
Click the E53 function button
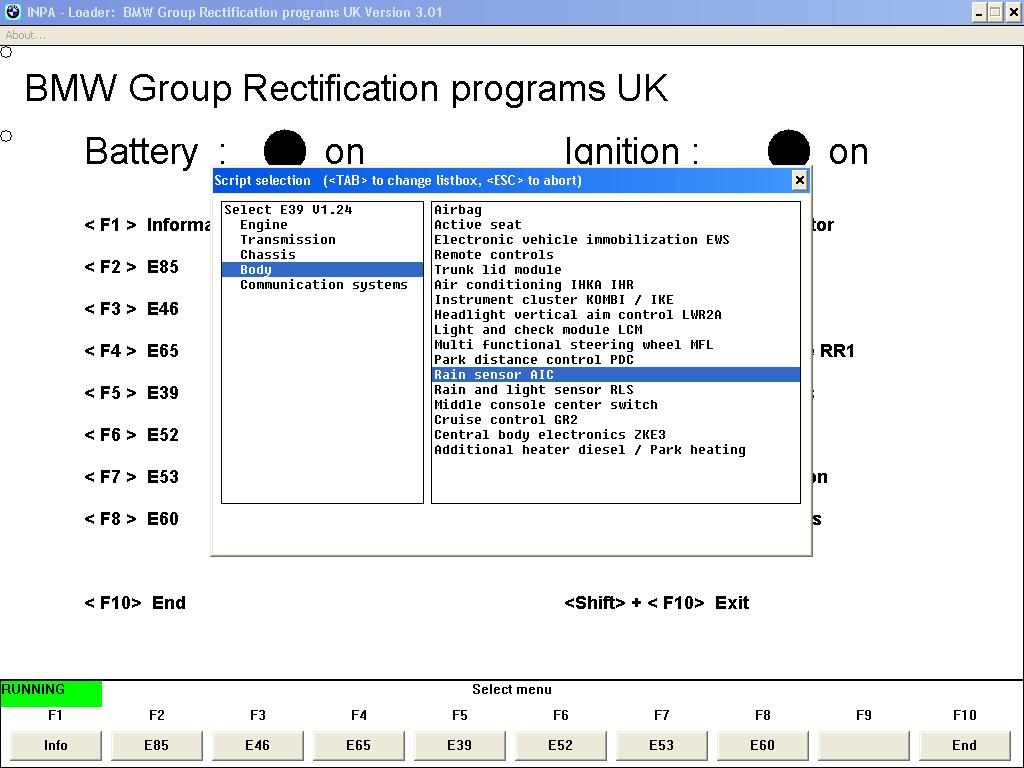(662, 745)
